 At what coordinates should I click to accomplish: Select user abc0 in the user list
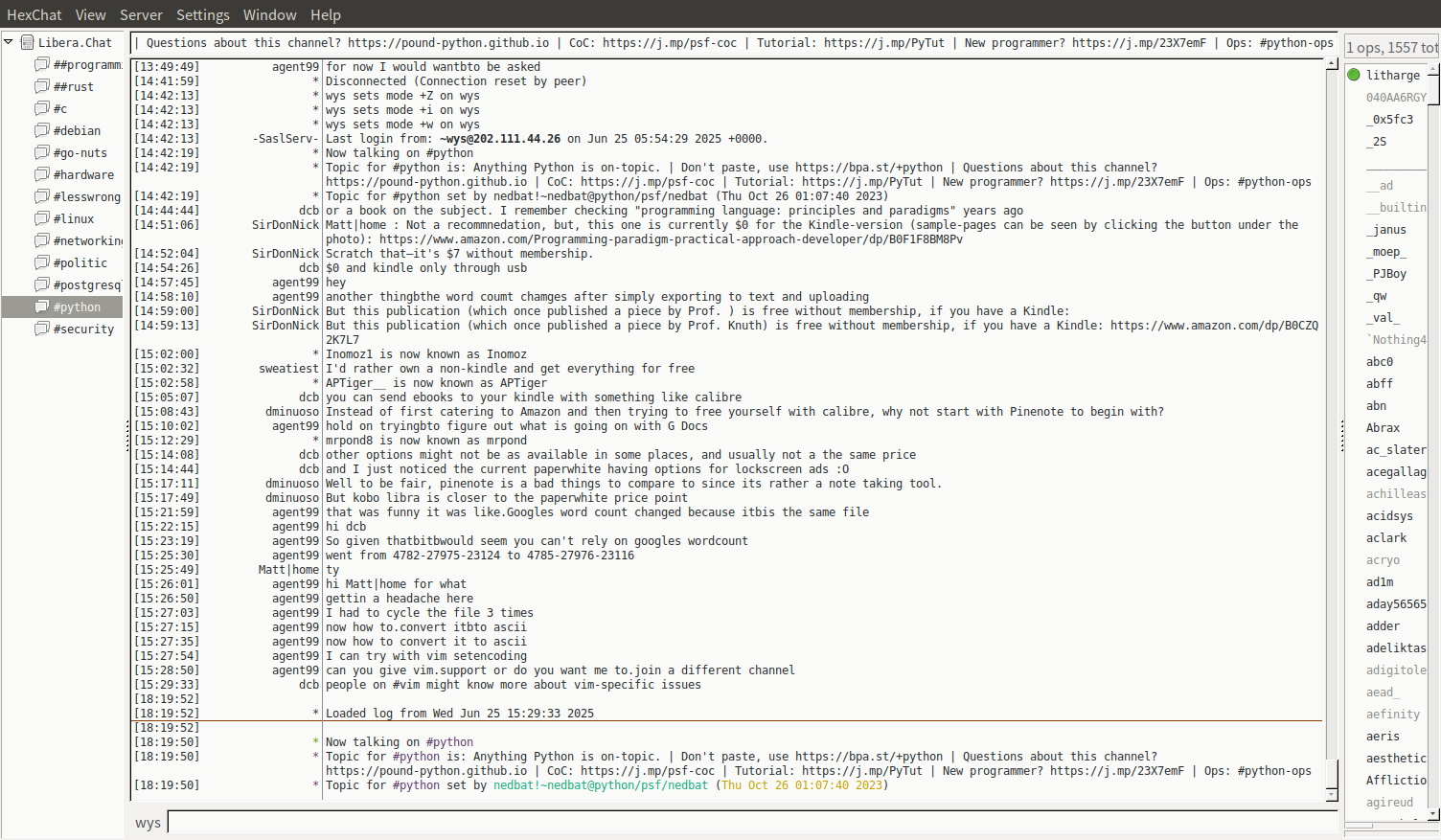click(1380, 361)
